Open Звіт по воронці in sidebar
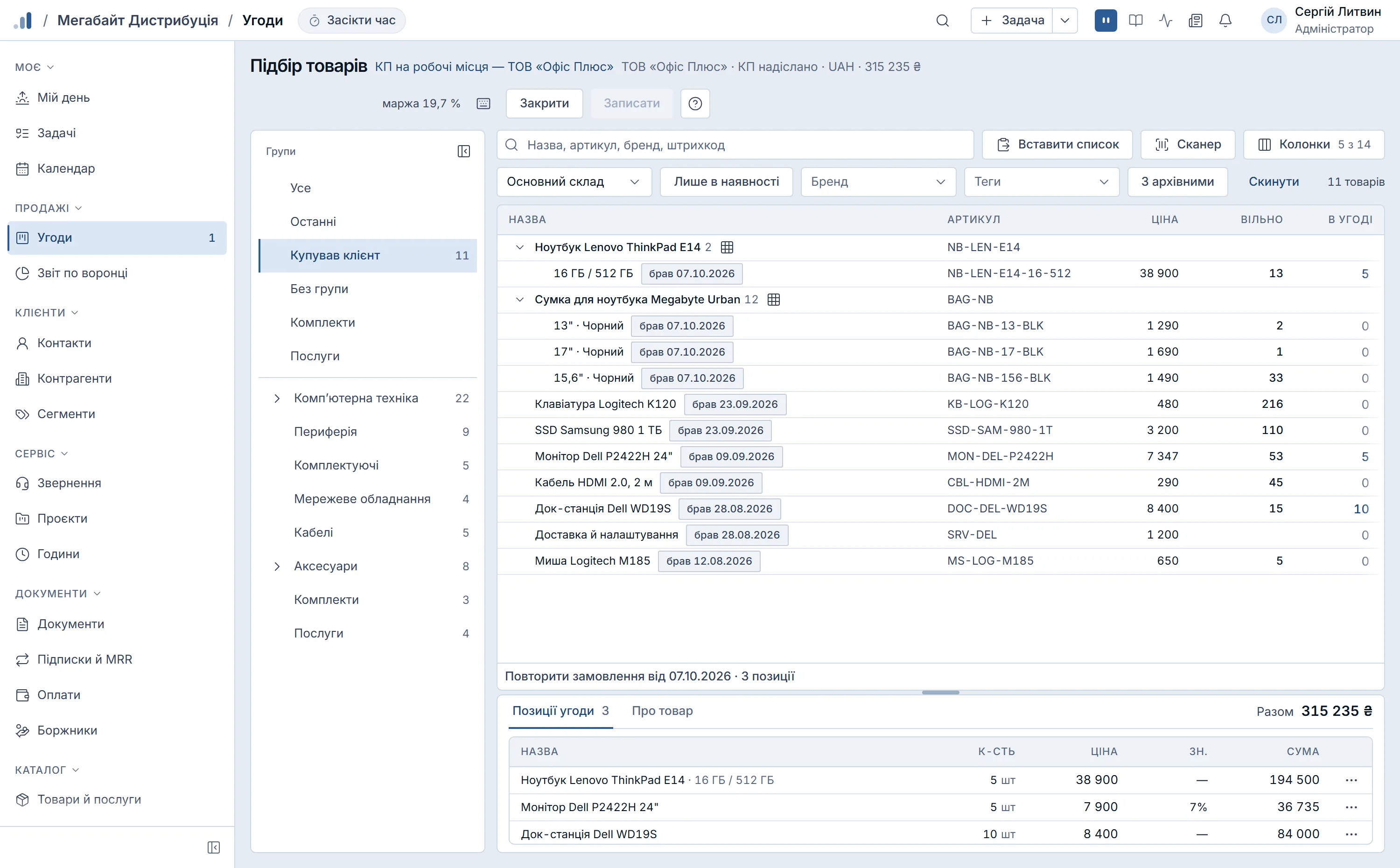The width and height of the screenshot is (1400, 868). tap(117, 273)
